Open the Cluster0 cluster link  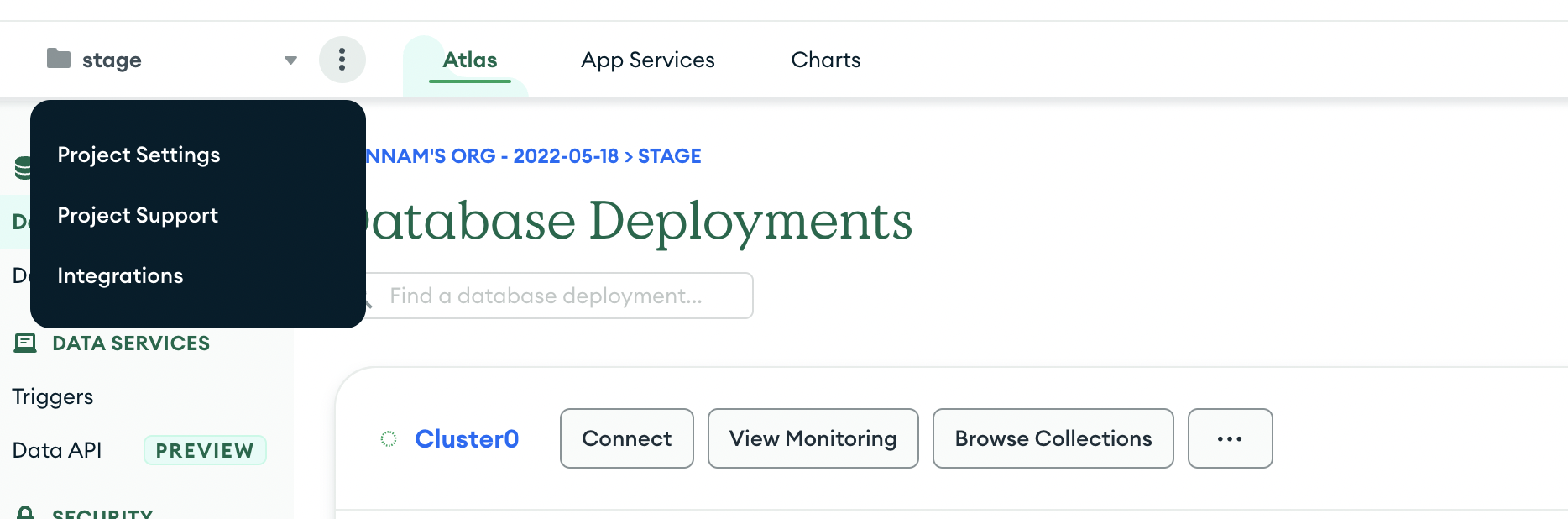(x=467, y=438)
